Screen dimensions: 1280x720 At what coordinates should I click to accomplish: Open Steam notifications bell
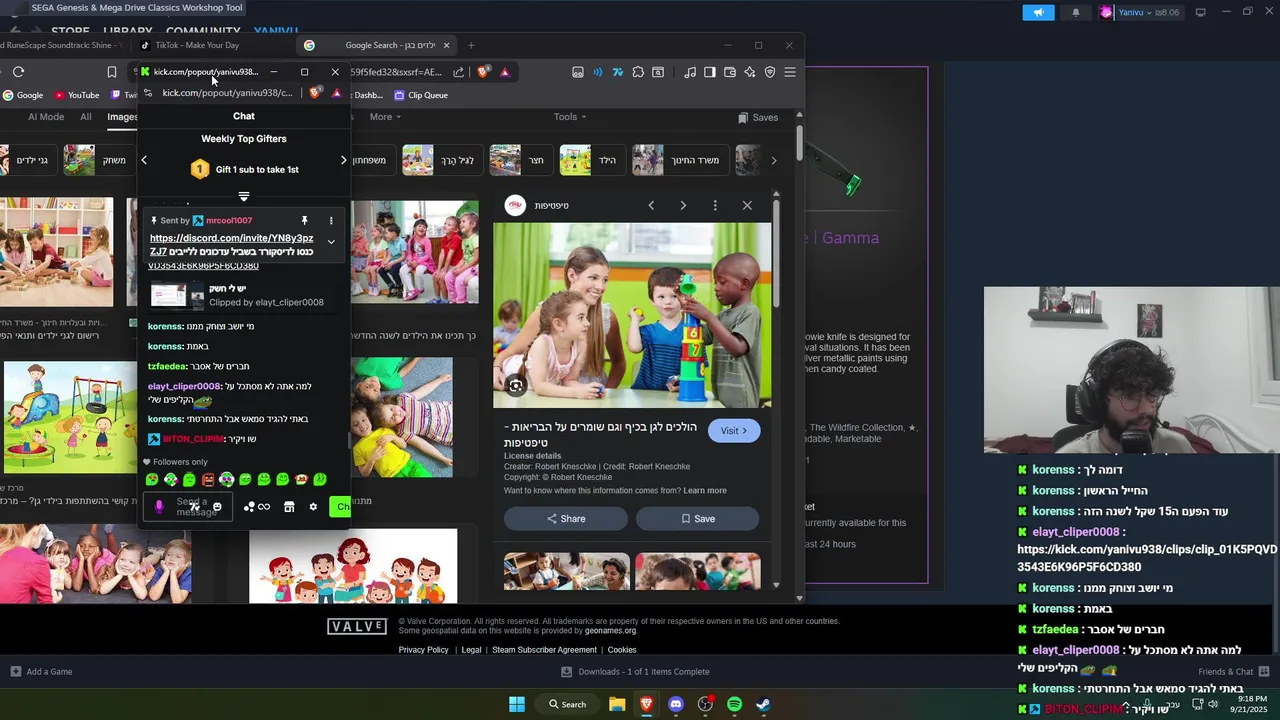pos(1076,12)
